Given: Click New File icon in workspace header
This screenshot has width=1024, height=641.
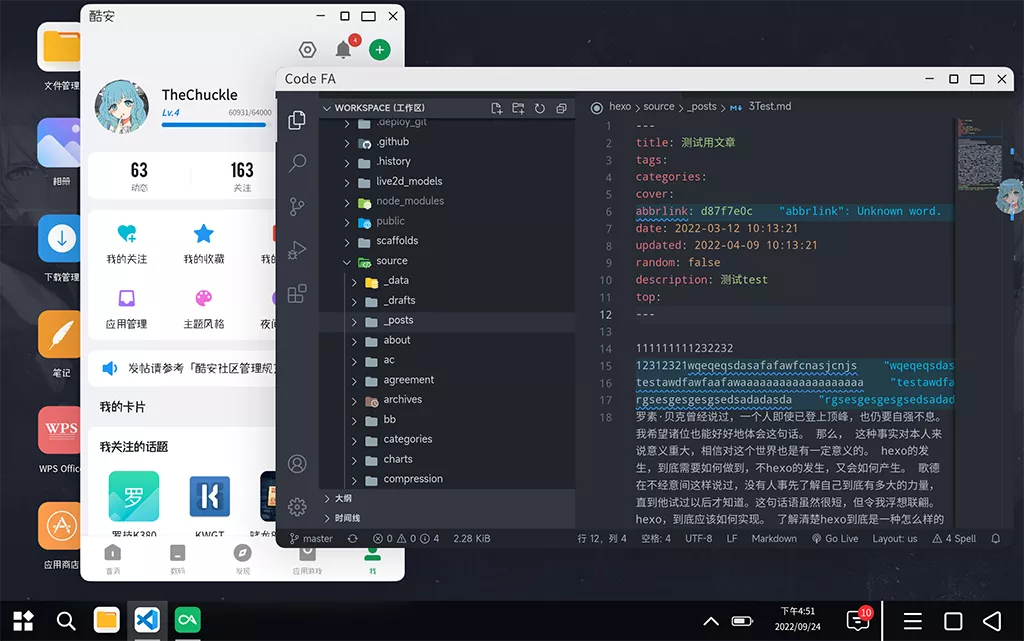Looking at the screenshot, I should coord(496,108).
